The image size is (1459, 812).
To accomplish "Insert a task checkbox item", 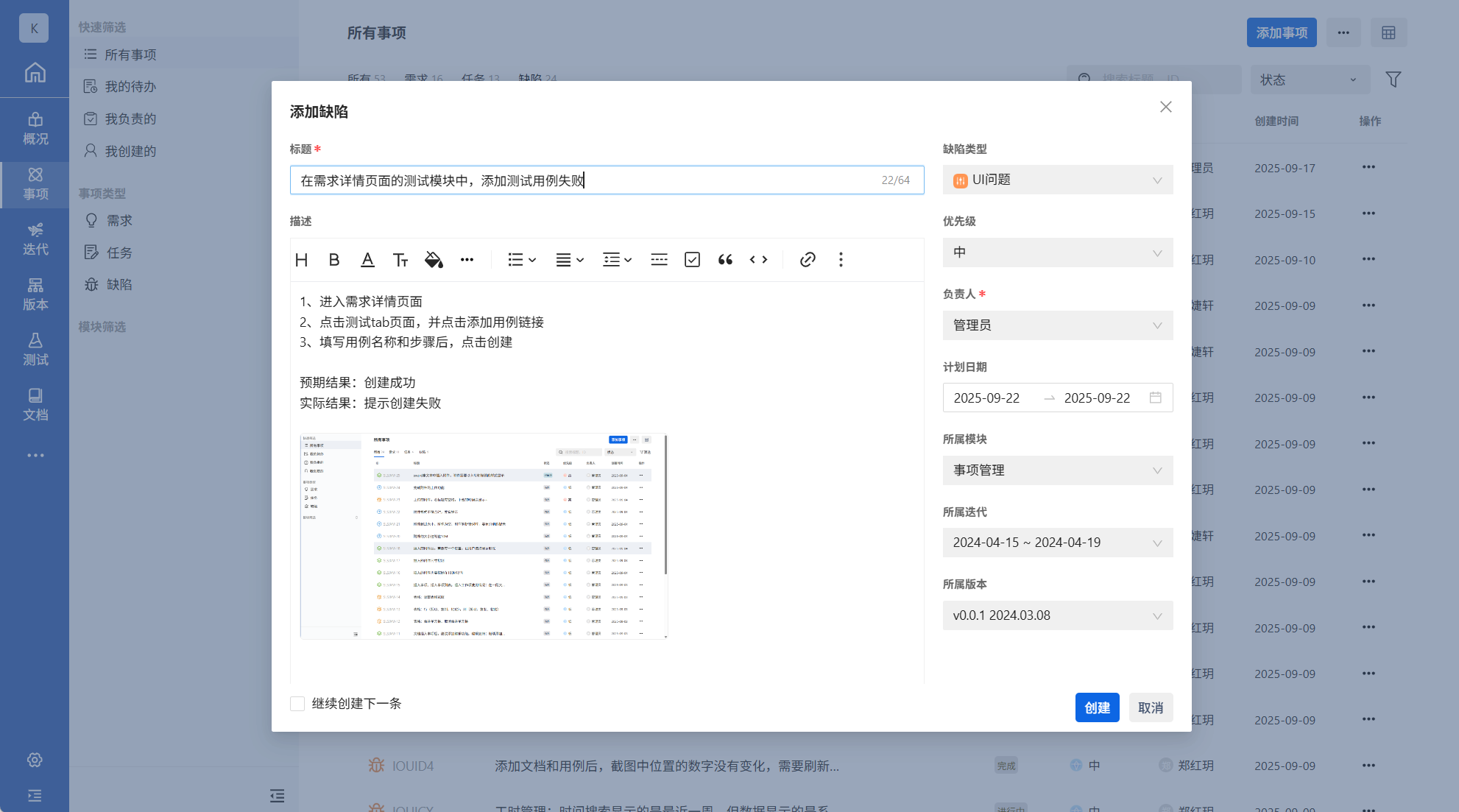I will (x=692, y=260).
